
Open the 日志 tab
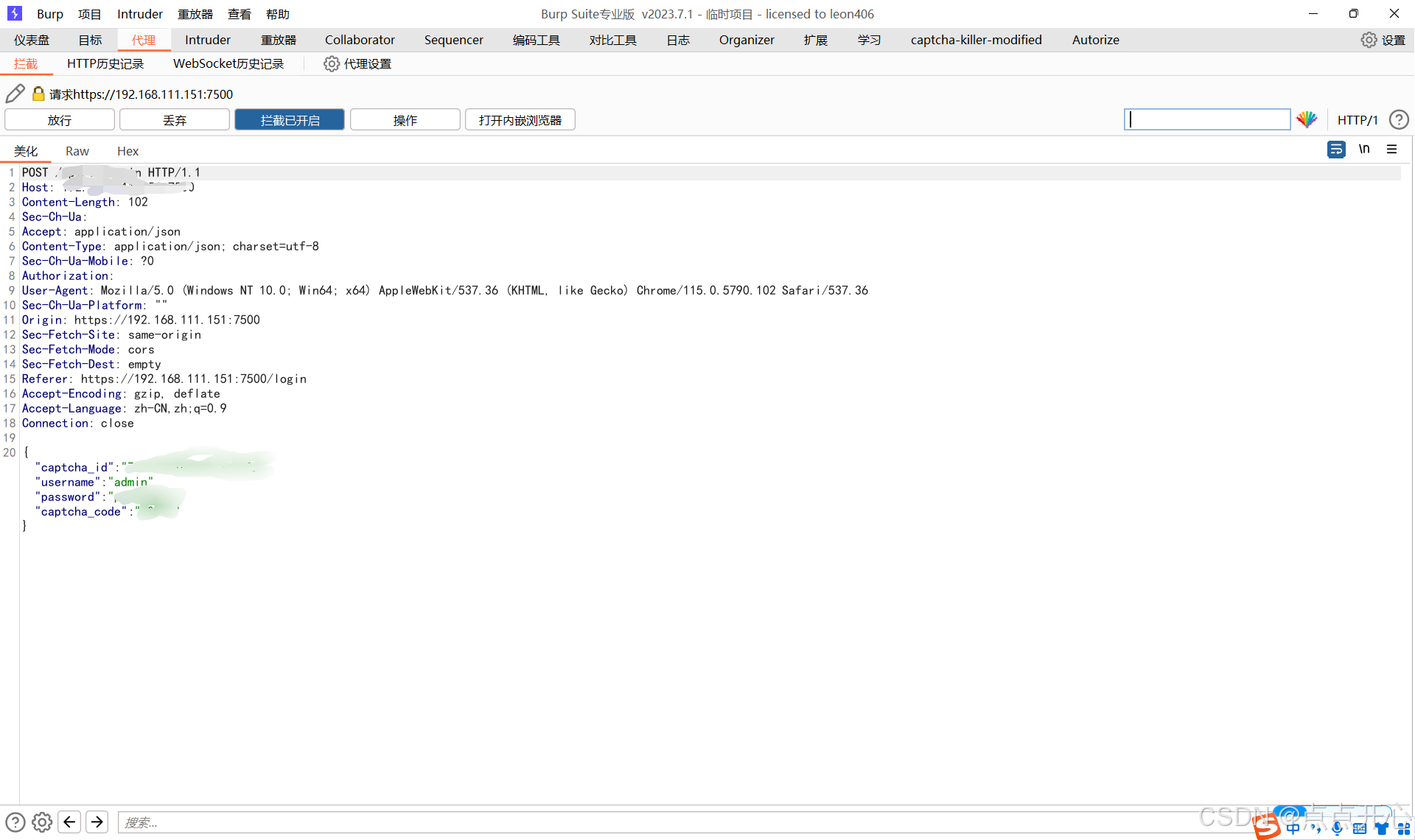(x=678, y=40)
